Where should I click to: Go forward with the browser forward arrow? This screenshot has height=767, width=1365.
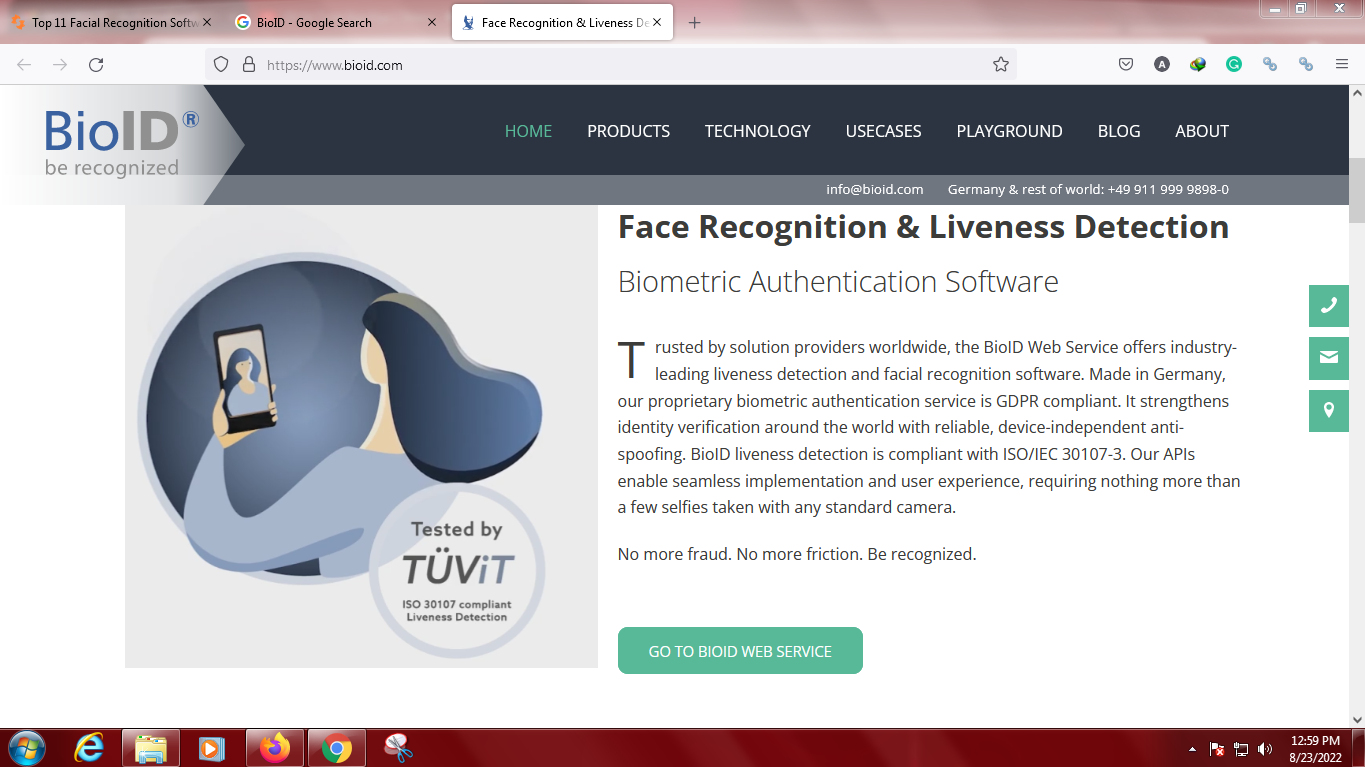(60, 64)
